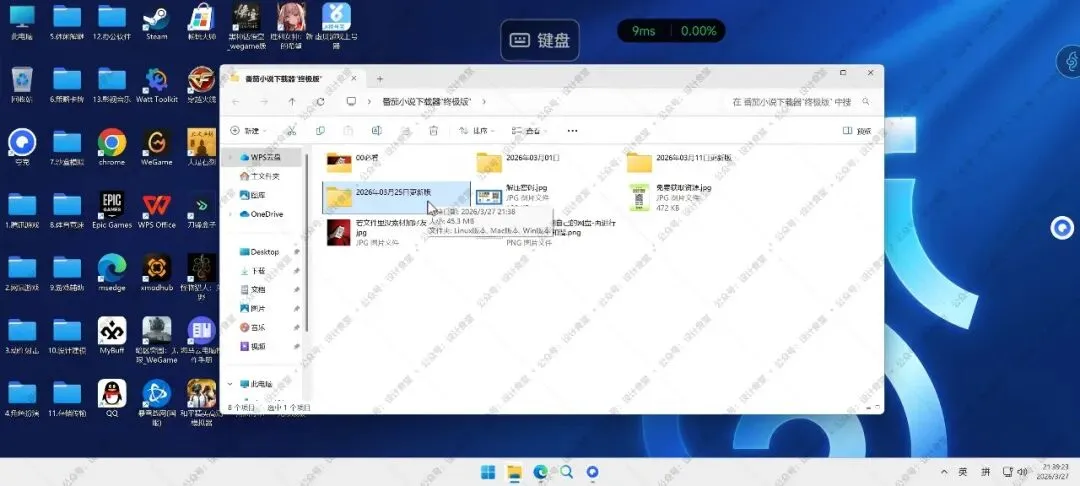
Task: Select the 2026年03月25日更新版 folder
Action: pyautogui.click(x=397, y=198)
